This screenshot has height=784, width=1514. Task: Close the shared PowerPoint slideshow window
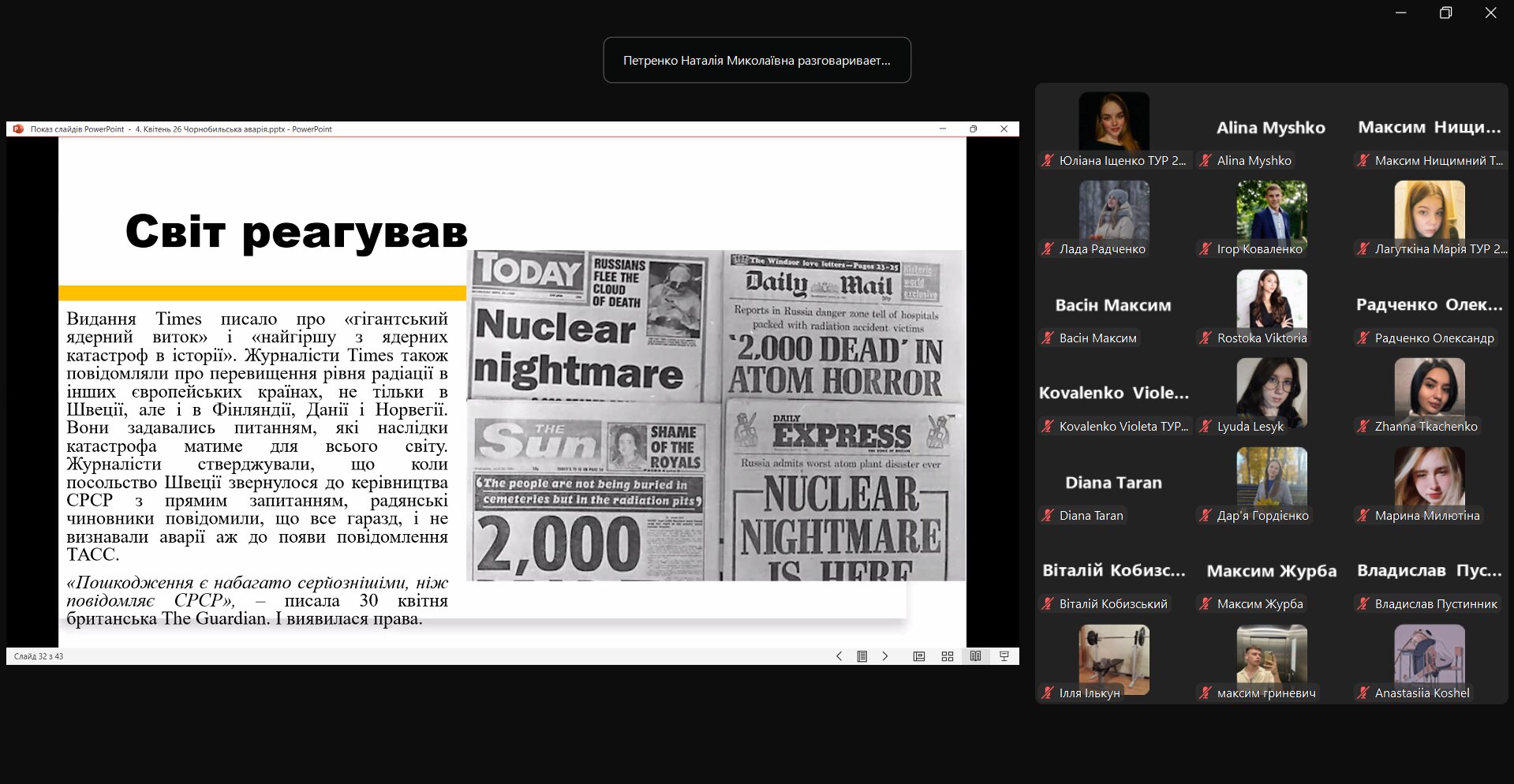click(1004, 129)
